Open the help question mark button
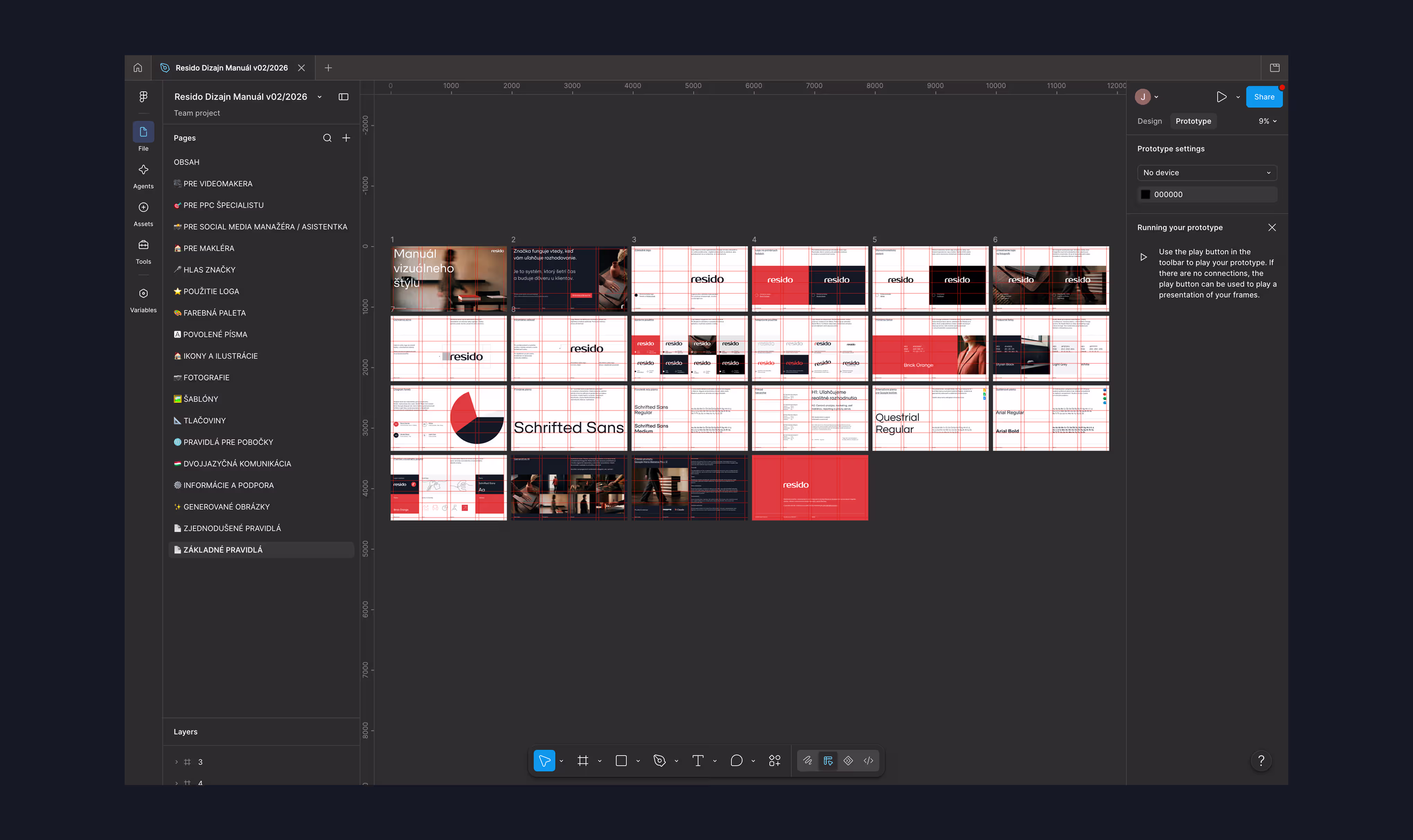1413x840 pixels. click(1261, 761)
